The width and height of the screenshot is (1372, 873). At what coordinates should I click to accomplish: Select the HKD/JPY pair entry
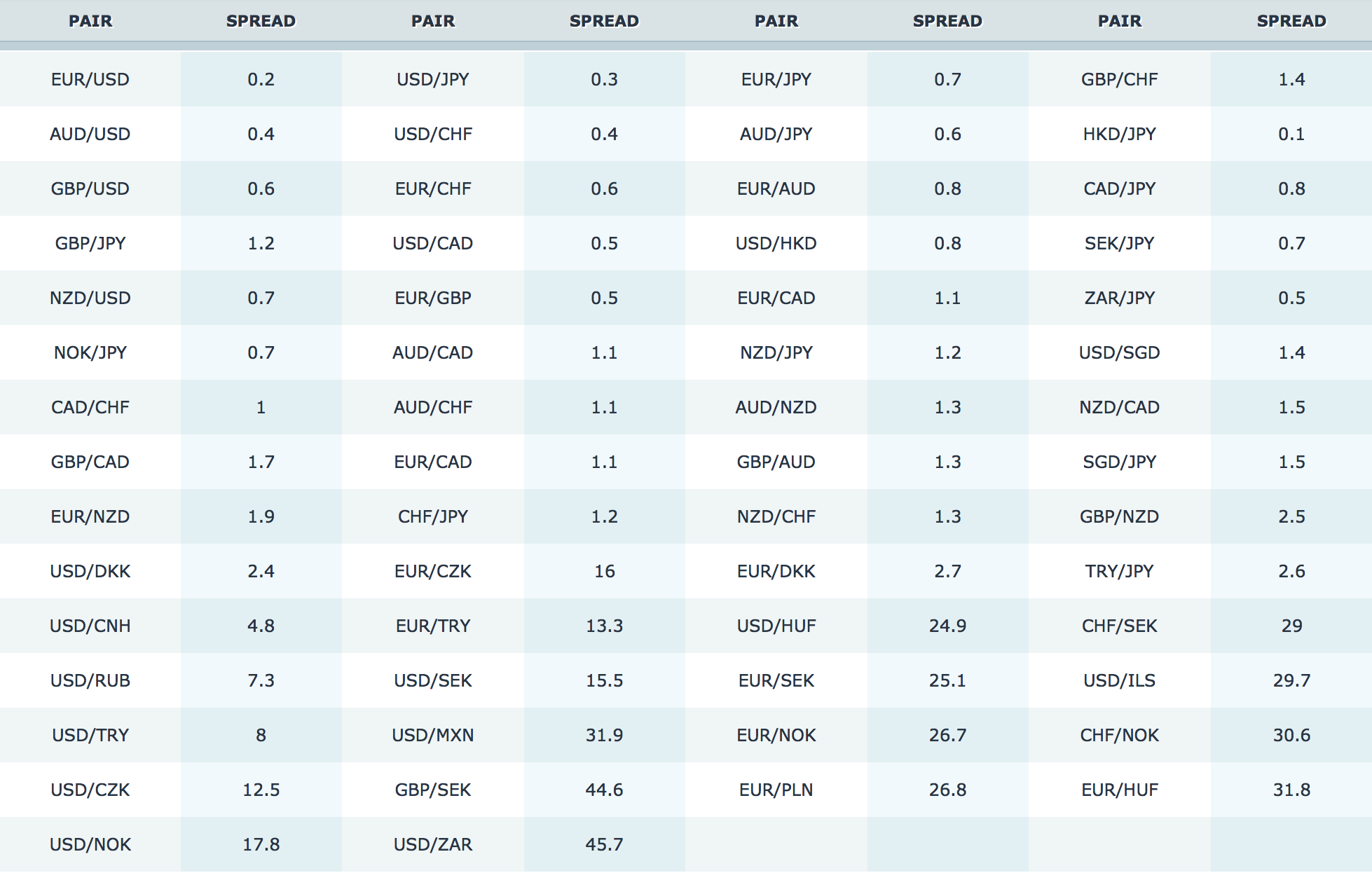pos(1119,134)
